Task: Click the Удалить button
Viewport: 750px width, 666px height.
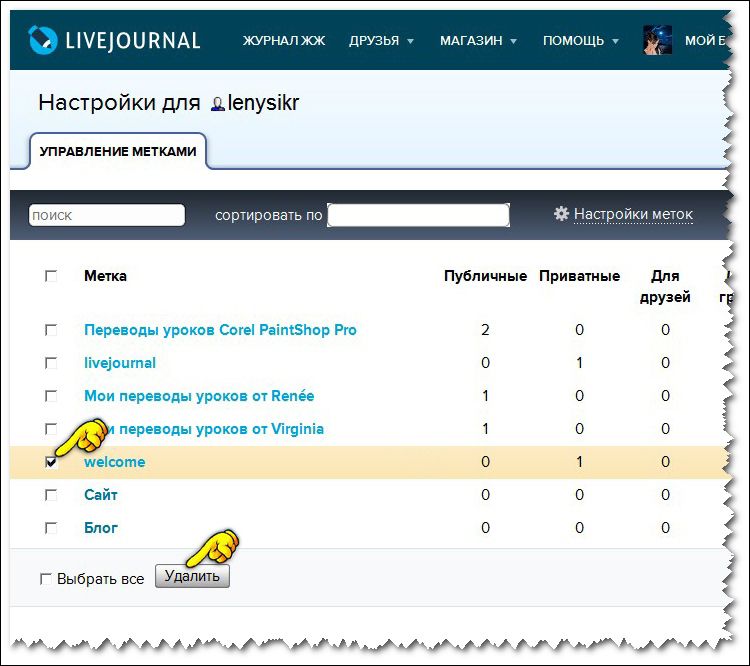Action: click(192, 576)
